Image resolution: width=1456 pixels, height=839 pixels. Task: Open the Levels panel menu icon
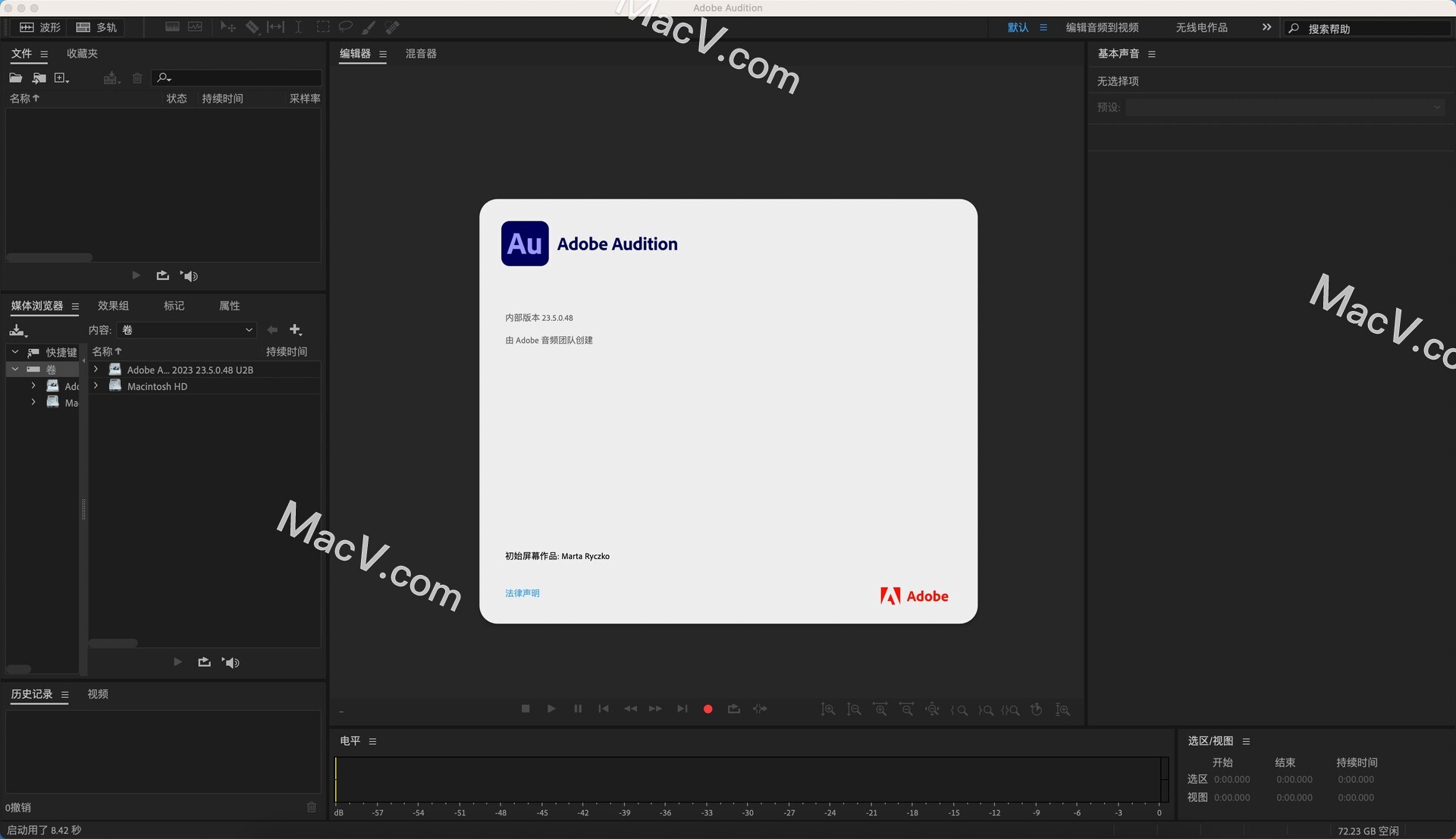tap(372, 741)
